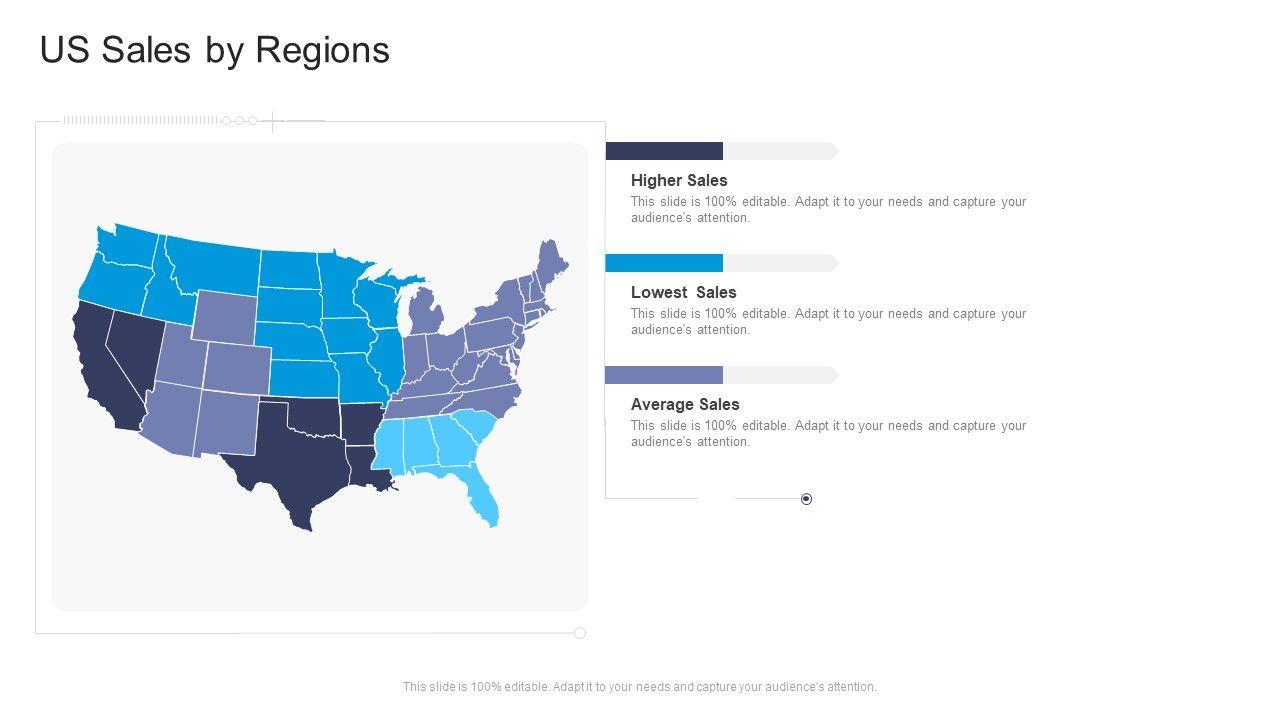Click the purple Average Sales legend bar
This screenshot has width=1280, height=720.
(x=664, y=375)
